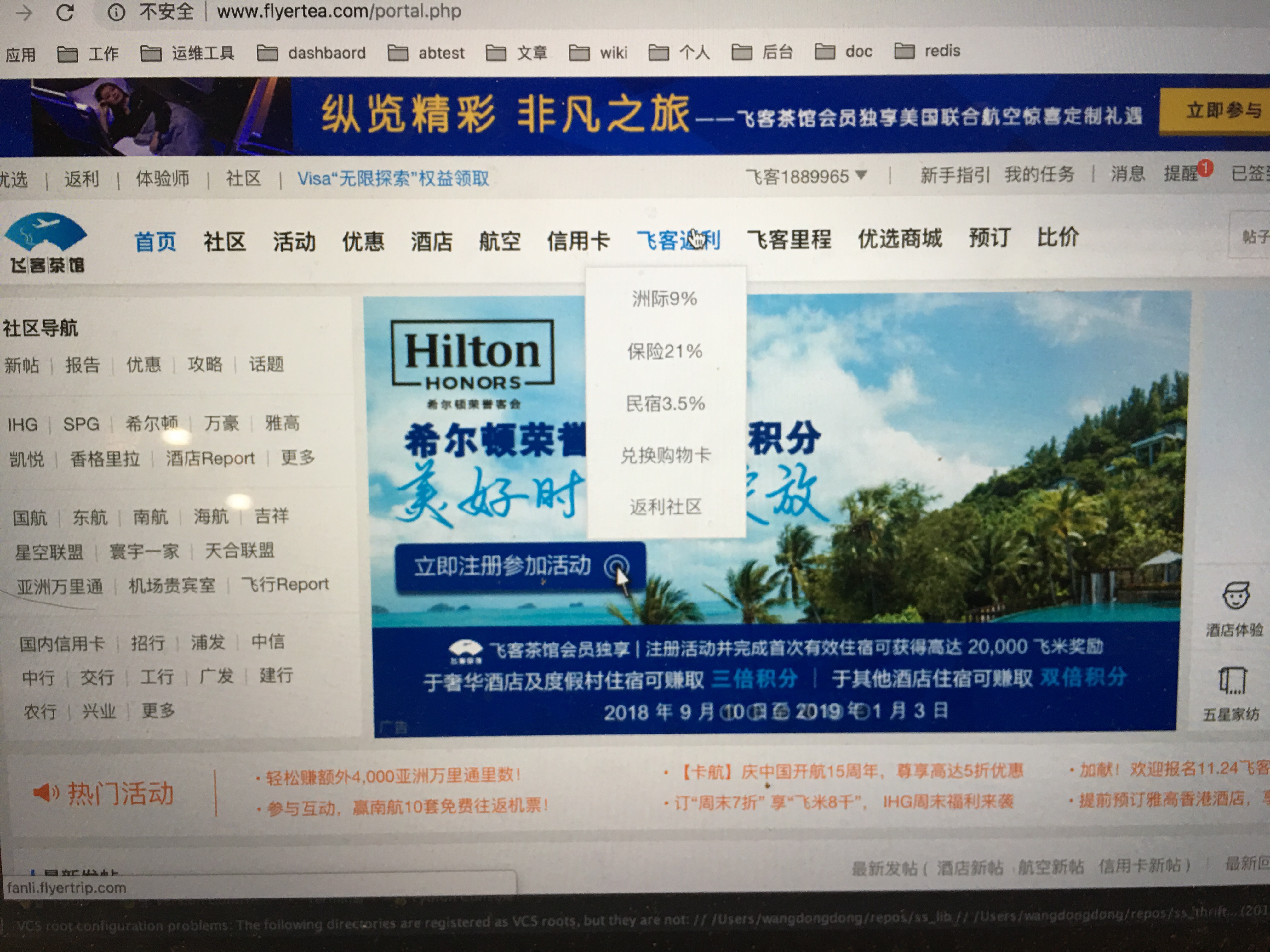Open the 新帖 community link
This screenshot has width=1270, height=952.
point(22,365)
